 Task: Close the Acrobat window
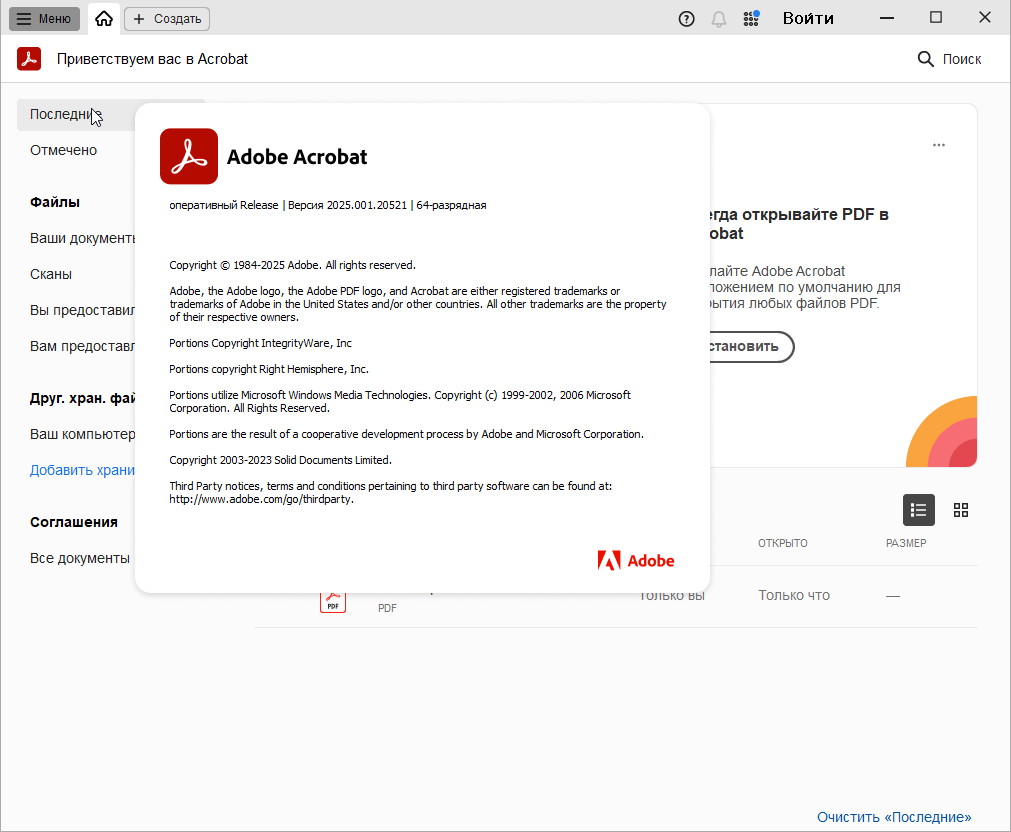click(985, 18)
